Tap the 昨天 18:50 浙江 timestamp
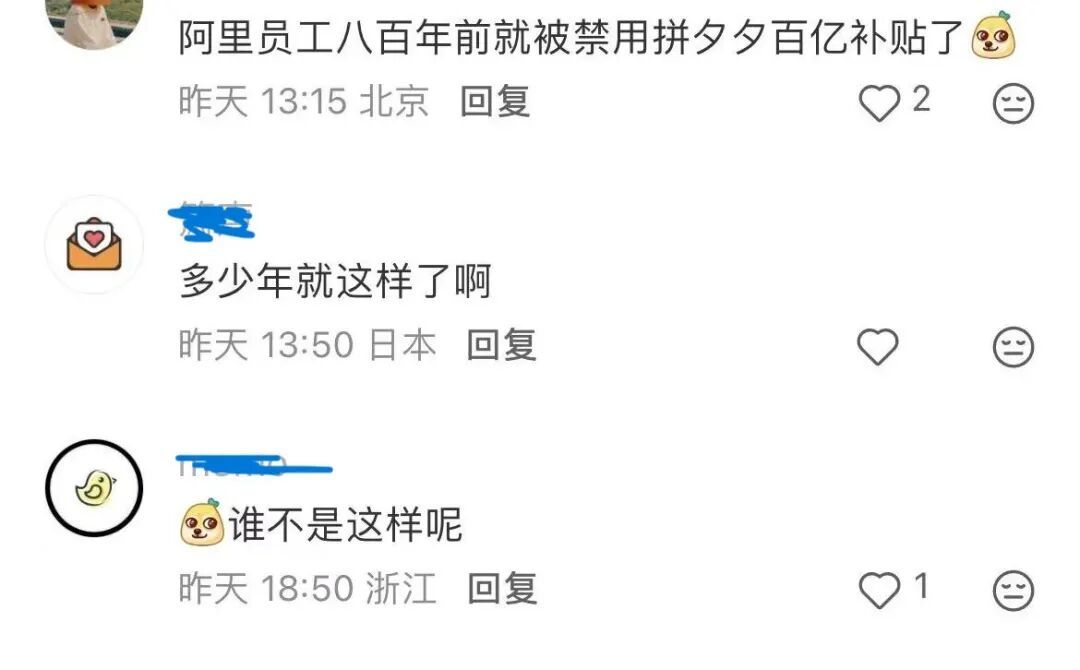The image size is (1080, 670). point(308,589)
